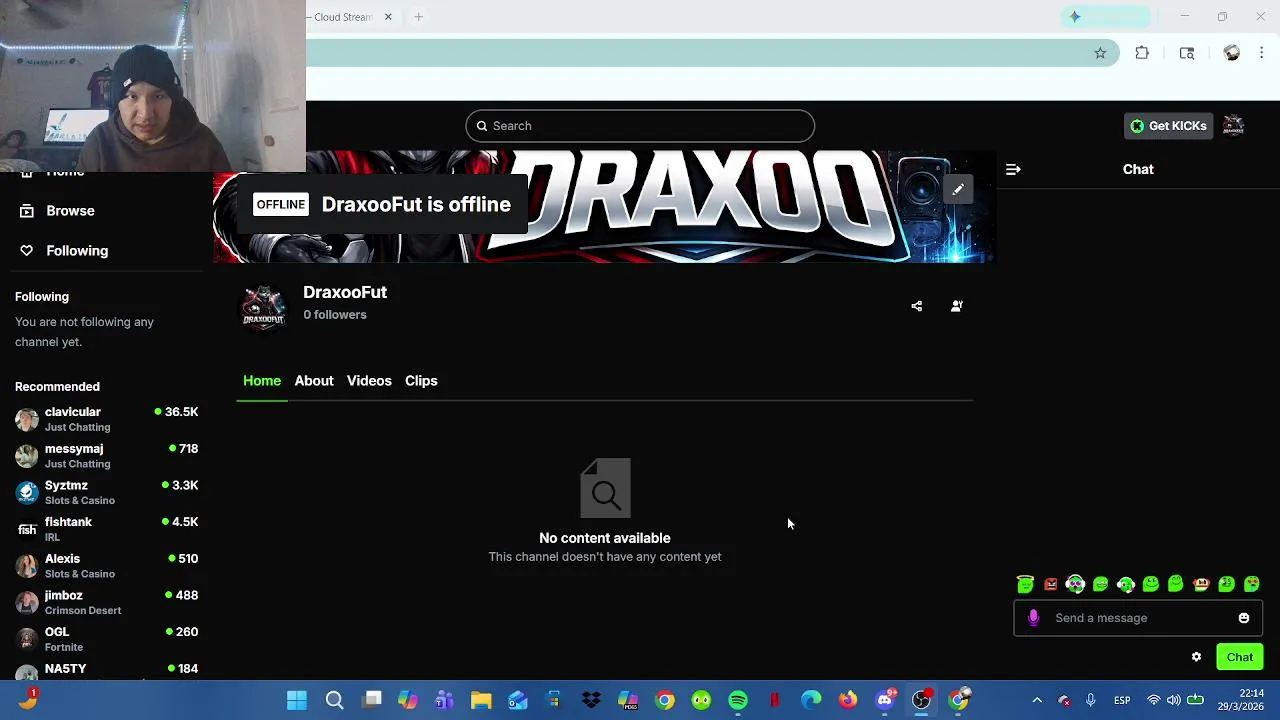The image size is (1280, 720).
Task: Open the Windows Start menu
Action: point(297,700)
